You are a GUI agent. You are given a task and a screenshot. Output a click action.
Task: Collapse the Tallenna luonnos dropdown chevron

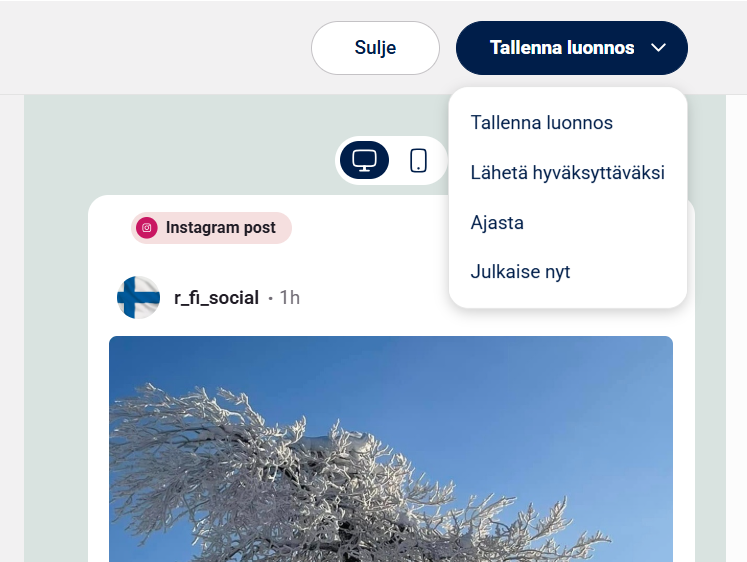[658, 48]
